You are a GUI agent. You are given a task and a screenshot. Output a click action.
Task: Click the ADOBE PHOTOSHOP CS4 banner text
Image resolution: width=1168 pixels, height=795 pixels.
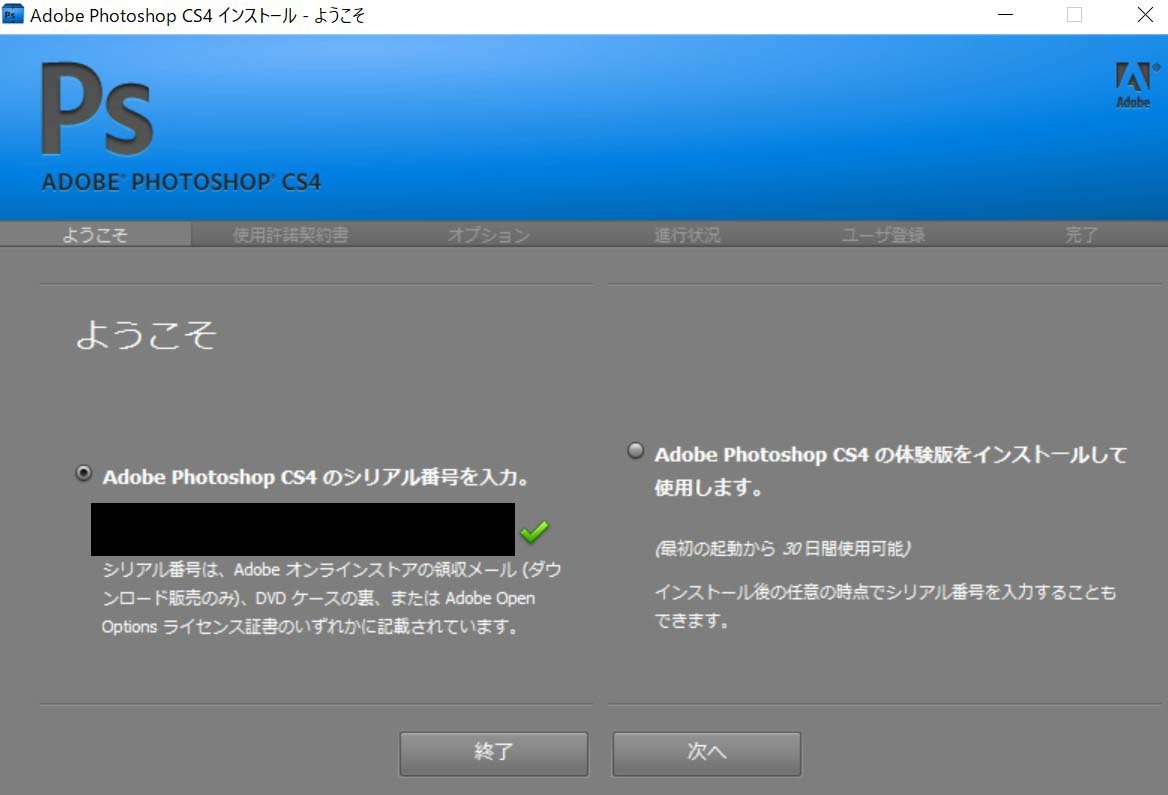click(181, 182)
